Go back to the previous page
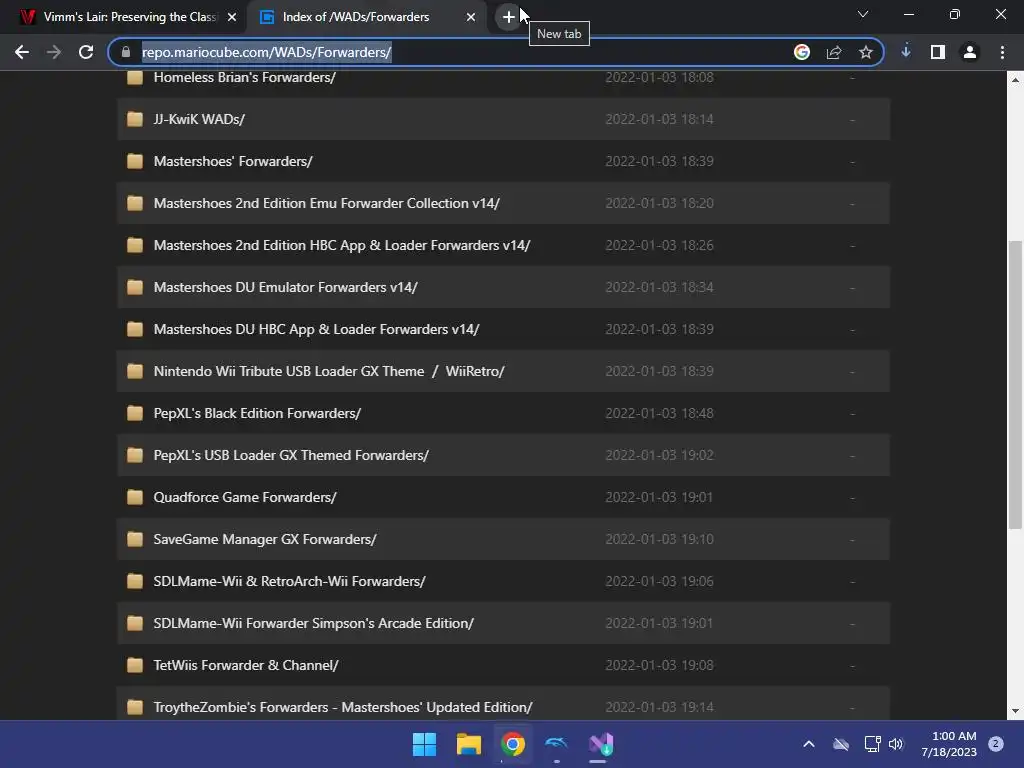Image resolution: width=1024 pixels, height=768 pixels. click(x=22, y=52)
